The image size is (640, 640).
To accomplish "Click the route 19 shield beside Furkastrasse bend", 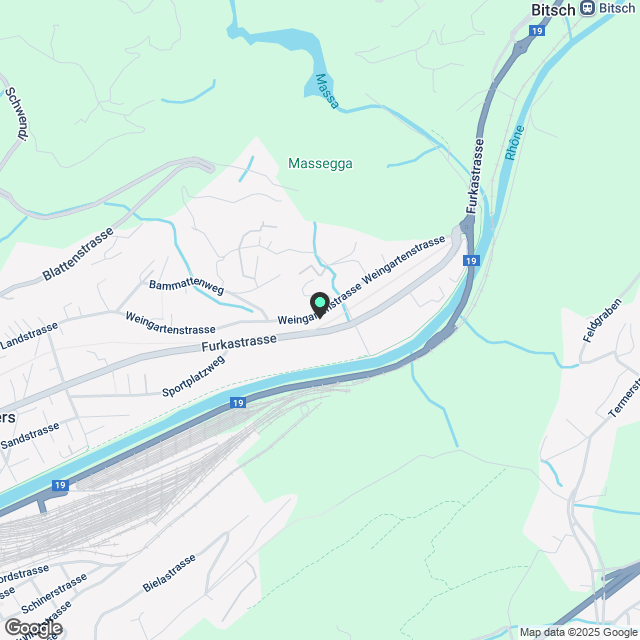I will pos(471,260).
